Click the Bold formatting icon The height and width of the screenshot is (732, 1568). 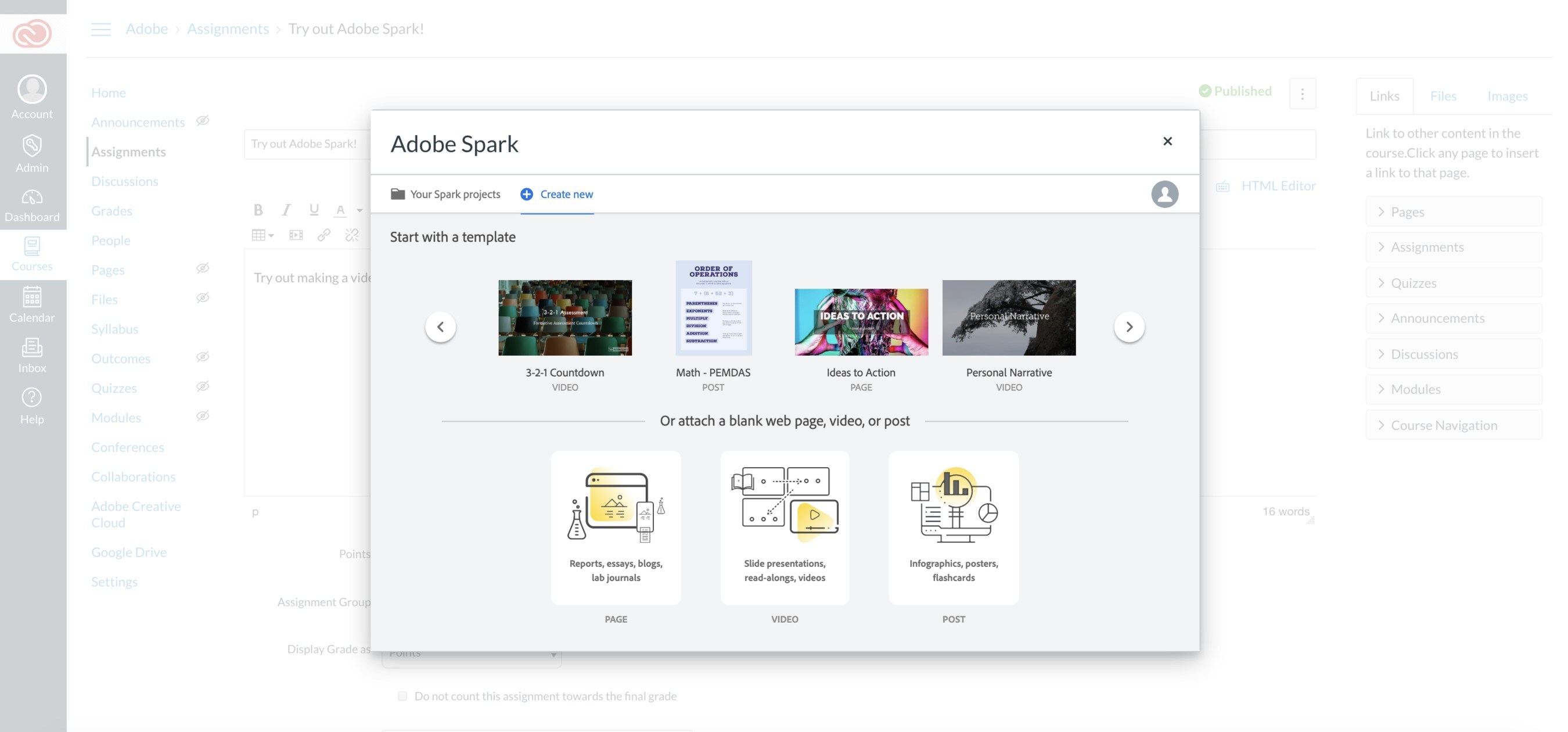(258, 210)
